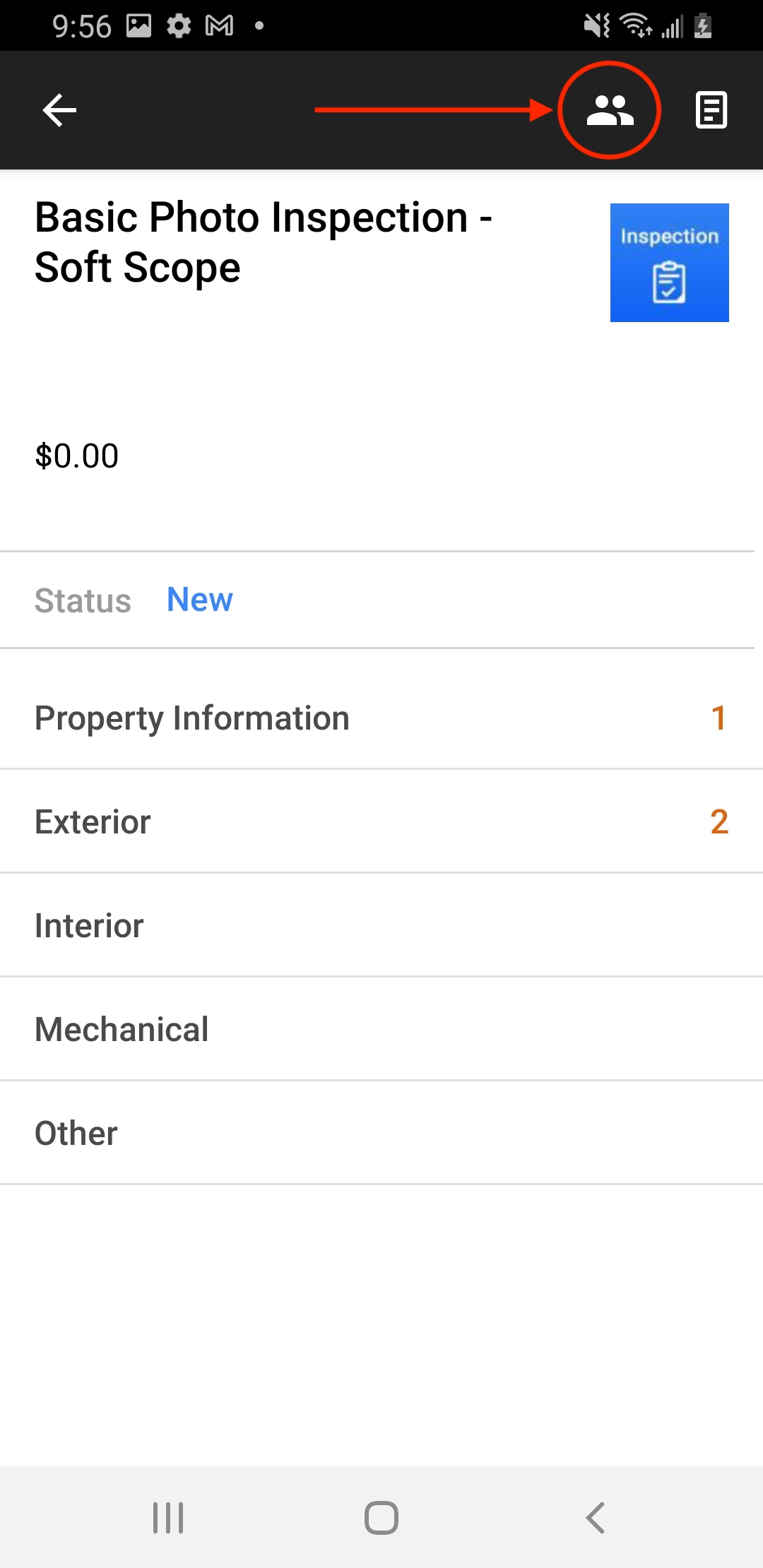This screenshot has width=763, height=1568.
Task: Open the Interior section
Action: (x=381, y=925)
